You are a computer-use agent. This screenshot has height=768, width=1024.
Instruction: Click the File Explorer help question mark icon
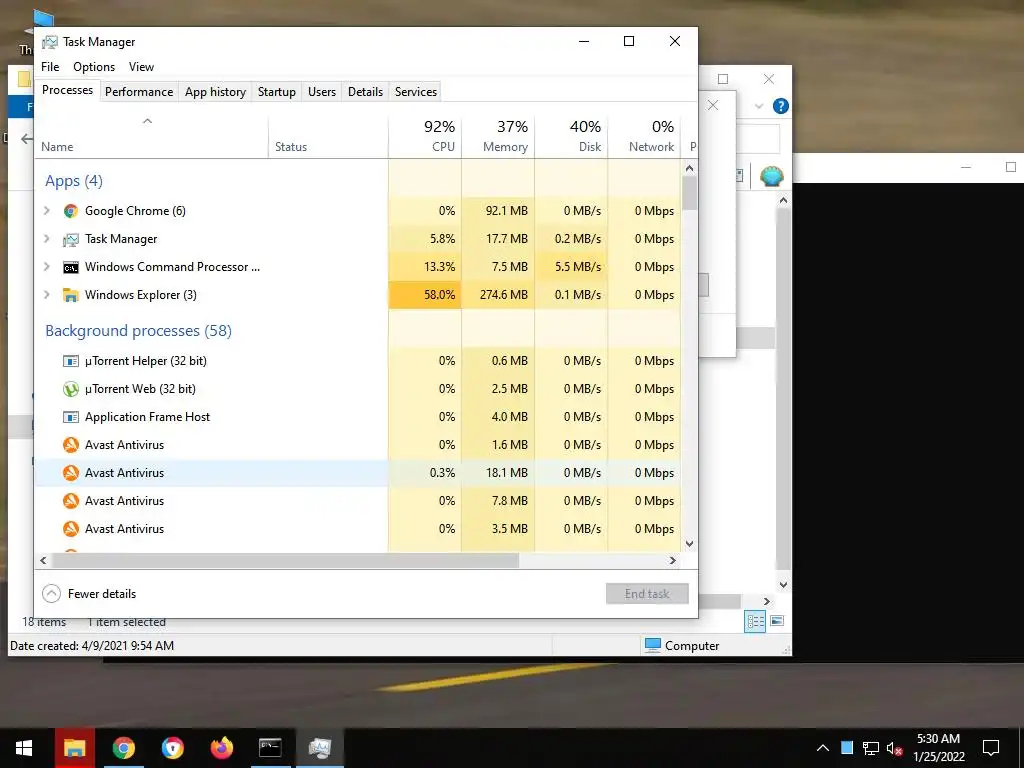click(780, 106)
